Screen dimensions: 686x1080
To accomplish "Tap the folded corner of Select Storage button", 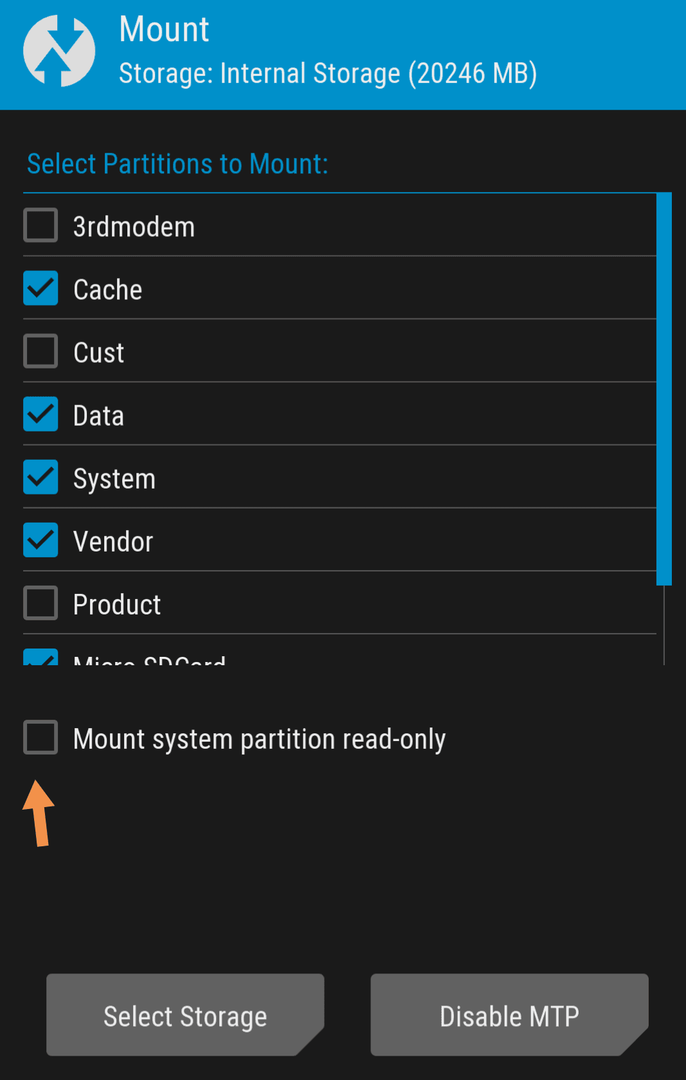I will [311, 1042].
